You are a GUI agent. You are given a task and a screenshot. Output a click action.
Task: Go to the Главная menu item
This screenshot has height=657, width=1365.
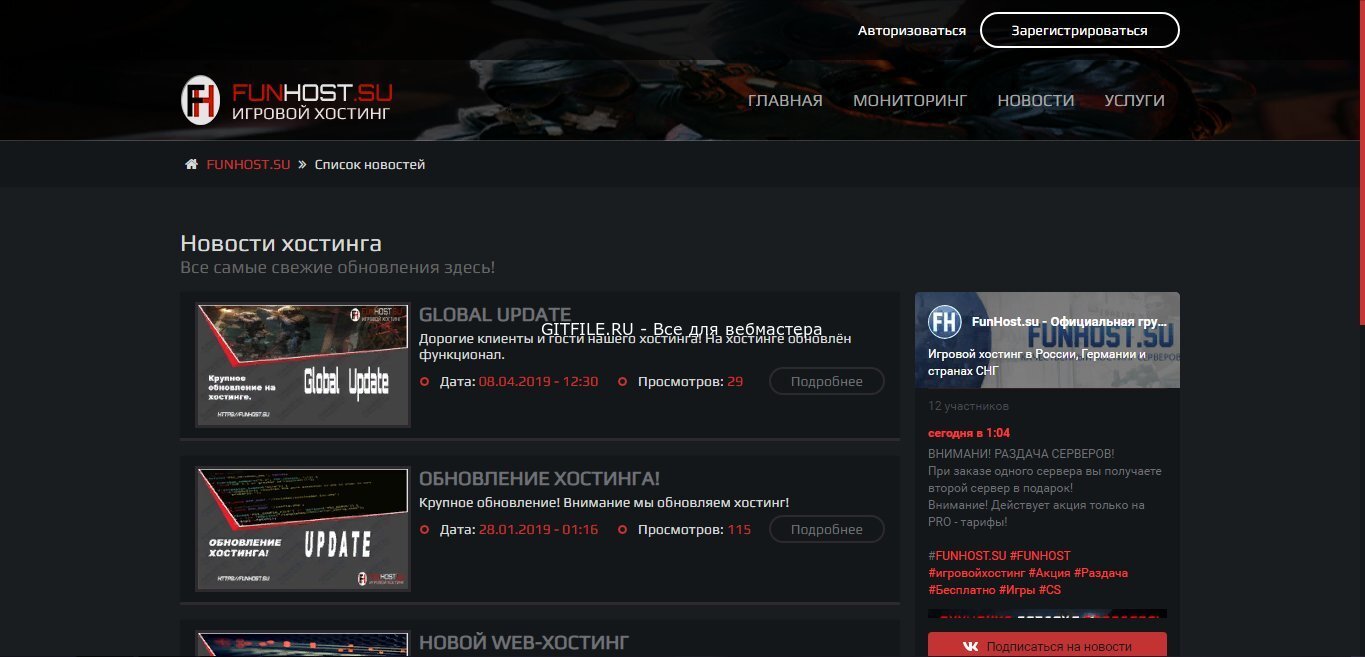pos(785,100)
